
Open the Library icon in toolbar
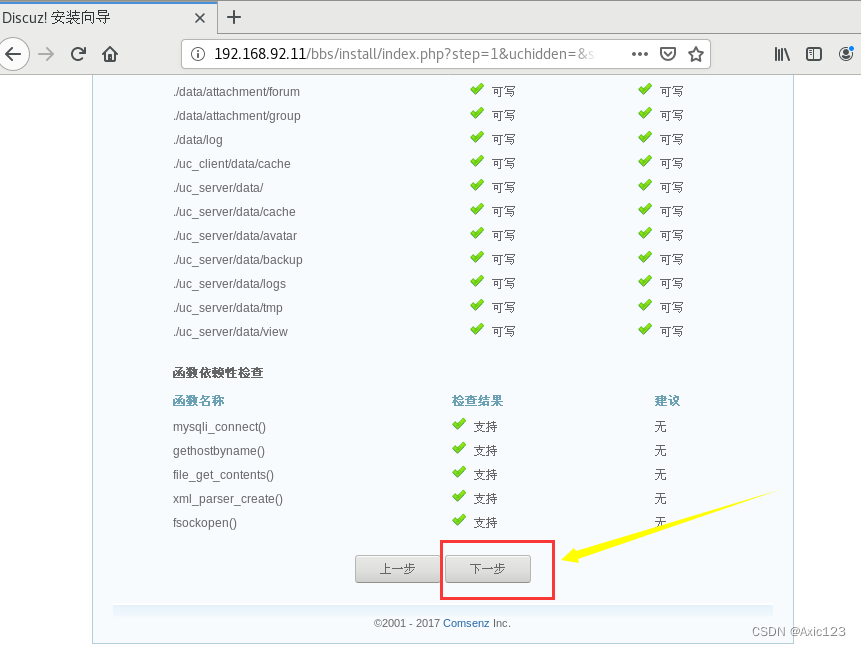click(x=782, y=54)
